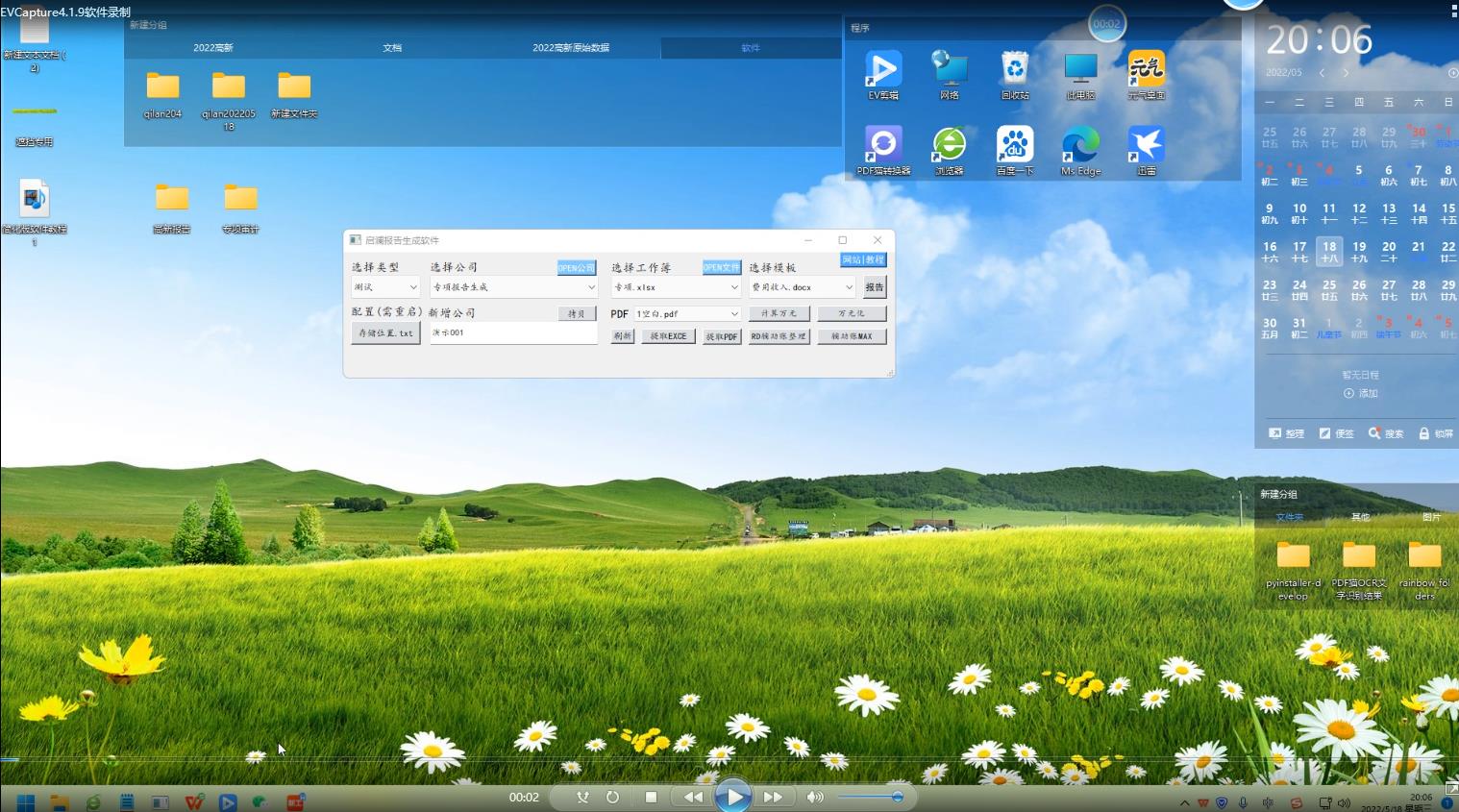The height and width of the screenshot is (812, 1459).
Task: Open the 百度一下 shortcut icon
Action: [x=1014, y=146]
